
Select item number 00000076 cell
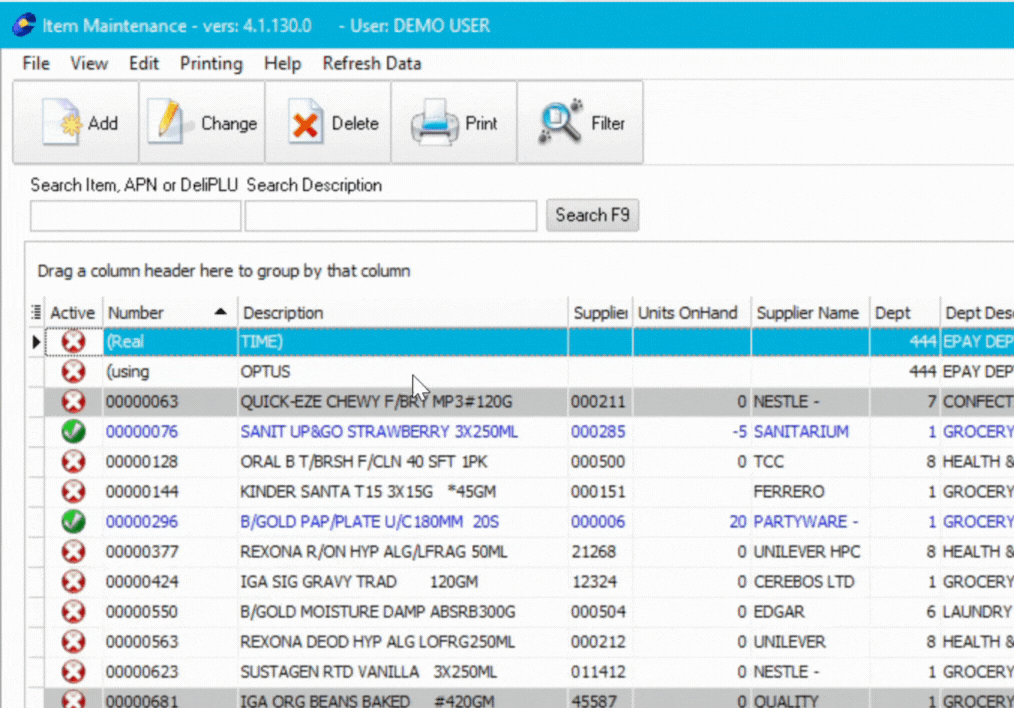(169, 431)
